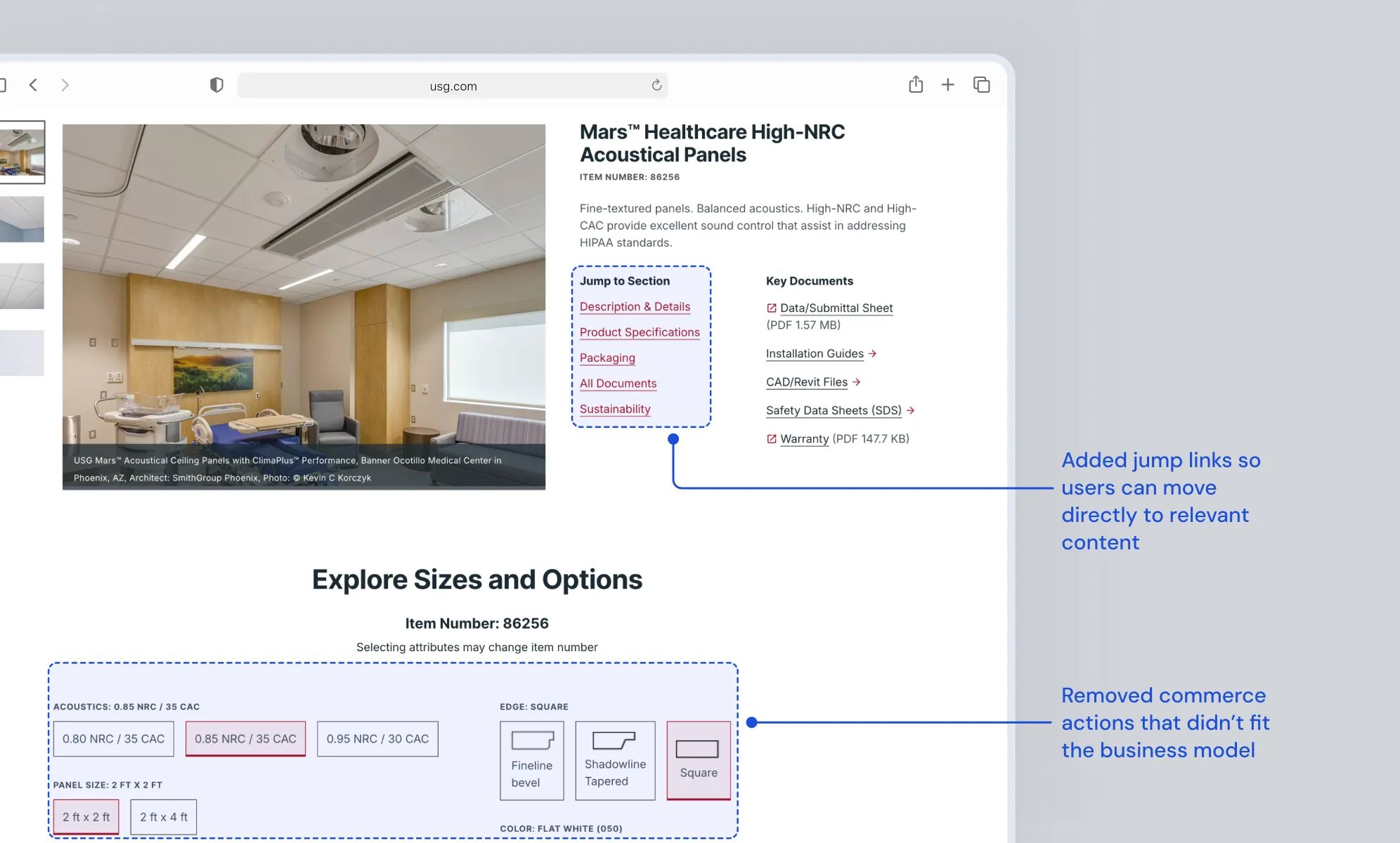
Task: Open the browser share icon
Action: pyautogui.click(x=916, y=84)
